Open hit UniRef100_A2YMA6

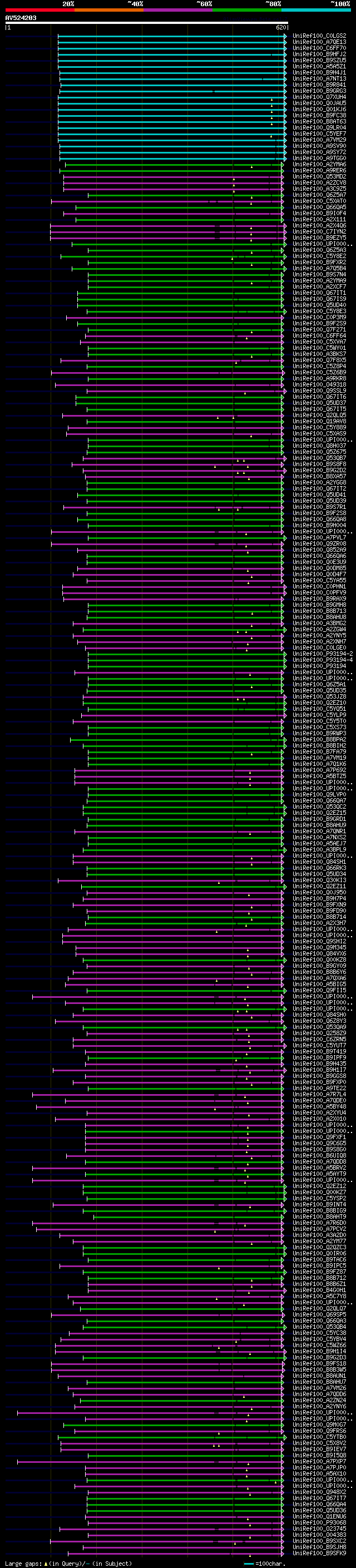[x=319, y=164]
